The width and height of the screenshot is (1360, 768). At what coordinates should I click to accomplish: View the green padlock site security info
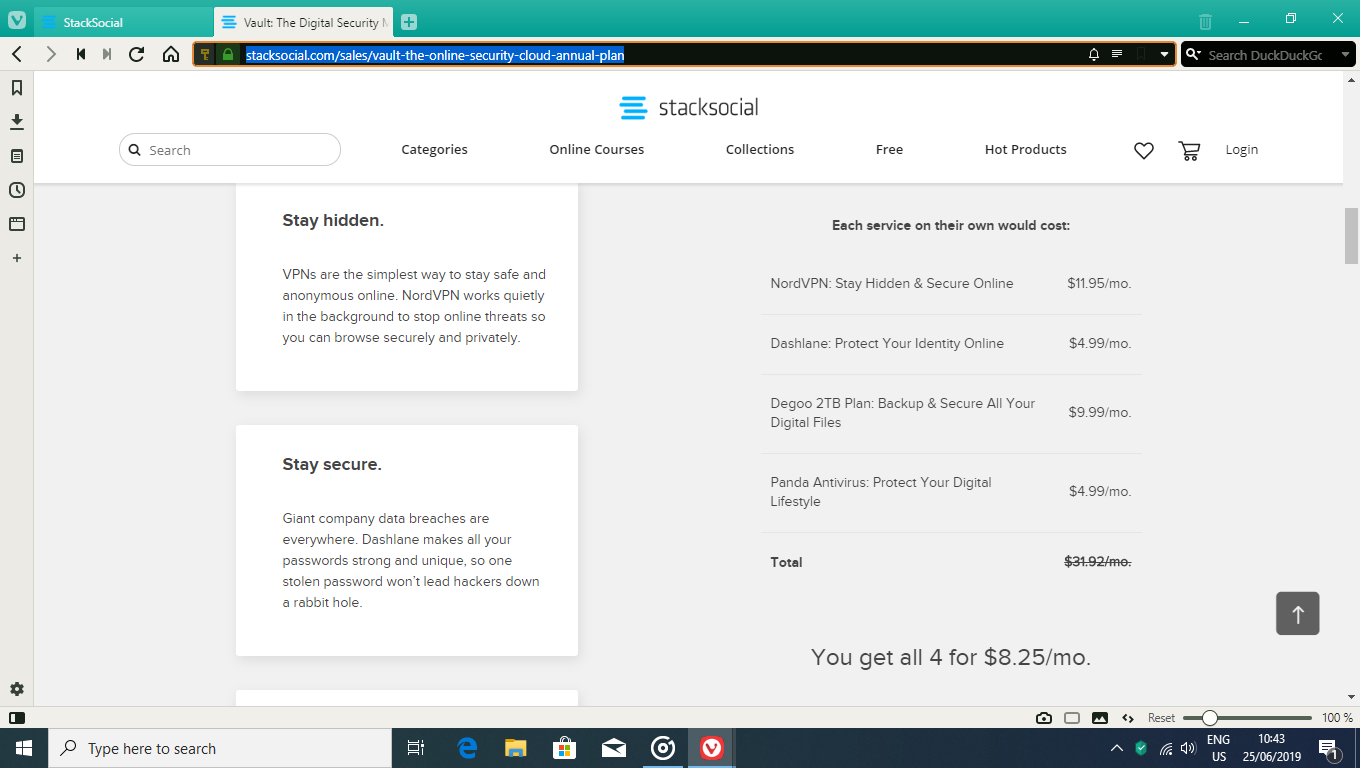(x=228, y=55)
